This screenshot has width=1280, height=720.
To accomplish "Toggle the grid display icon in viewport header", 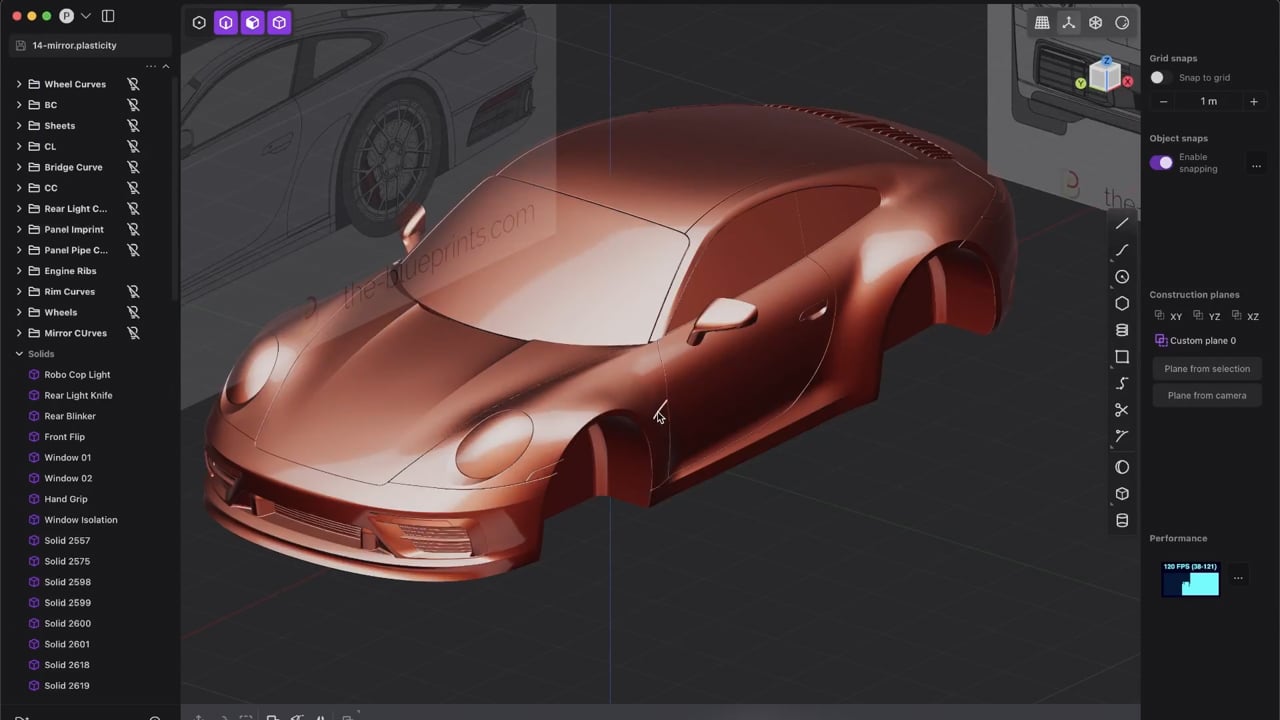I will [x=1042, y=22].
